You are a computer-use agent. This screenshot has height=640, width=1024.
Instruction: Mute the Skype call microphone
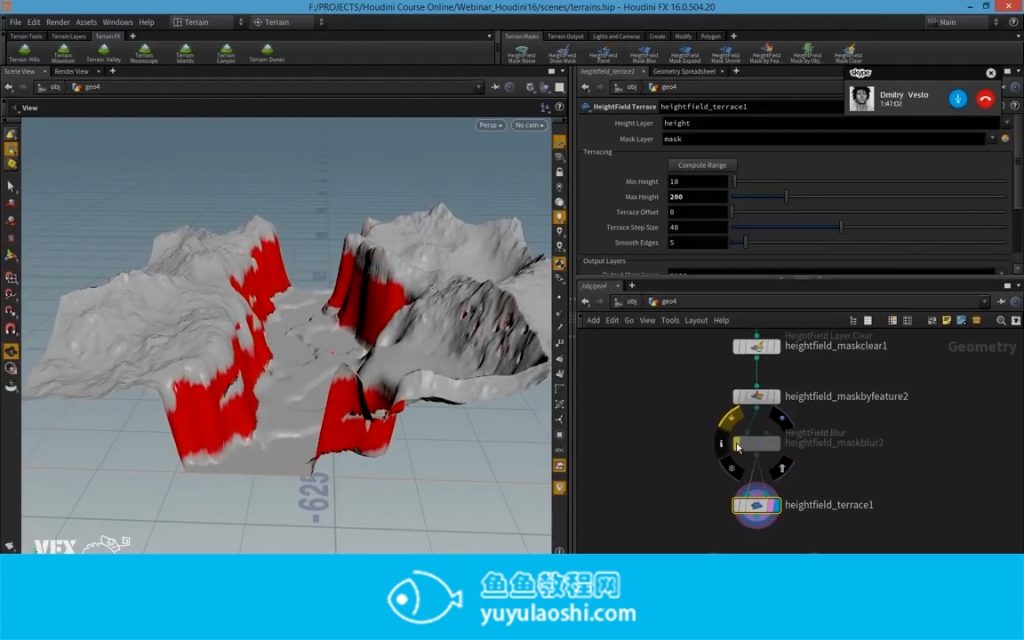[x=957, y=99]
